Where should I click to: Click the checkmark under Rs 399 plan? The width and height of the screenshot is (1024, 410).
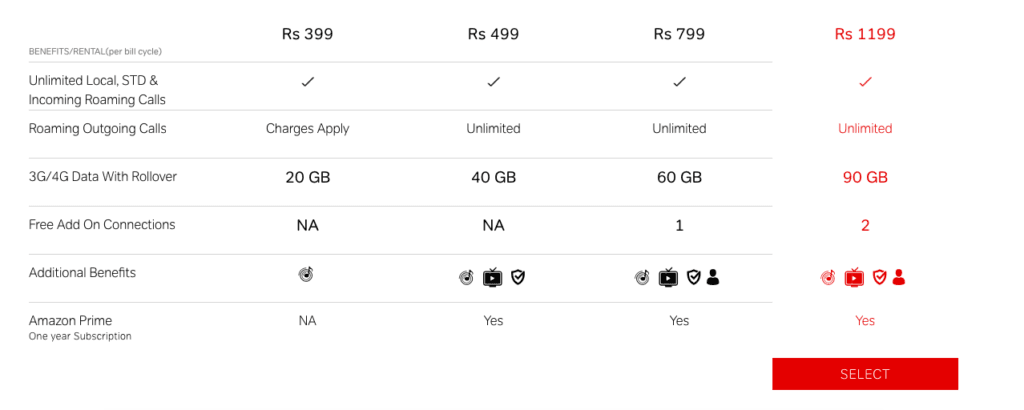tap(308, 82)
